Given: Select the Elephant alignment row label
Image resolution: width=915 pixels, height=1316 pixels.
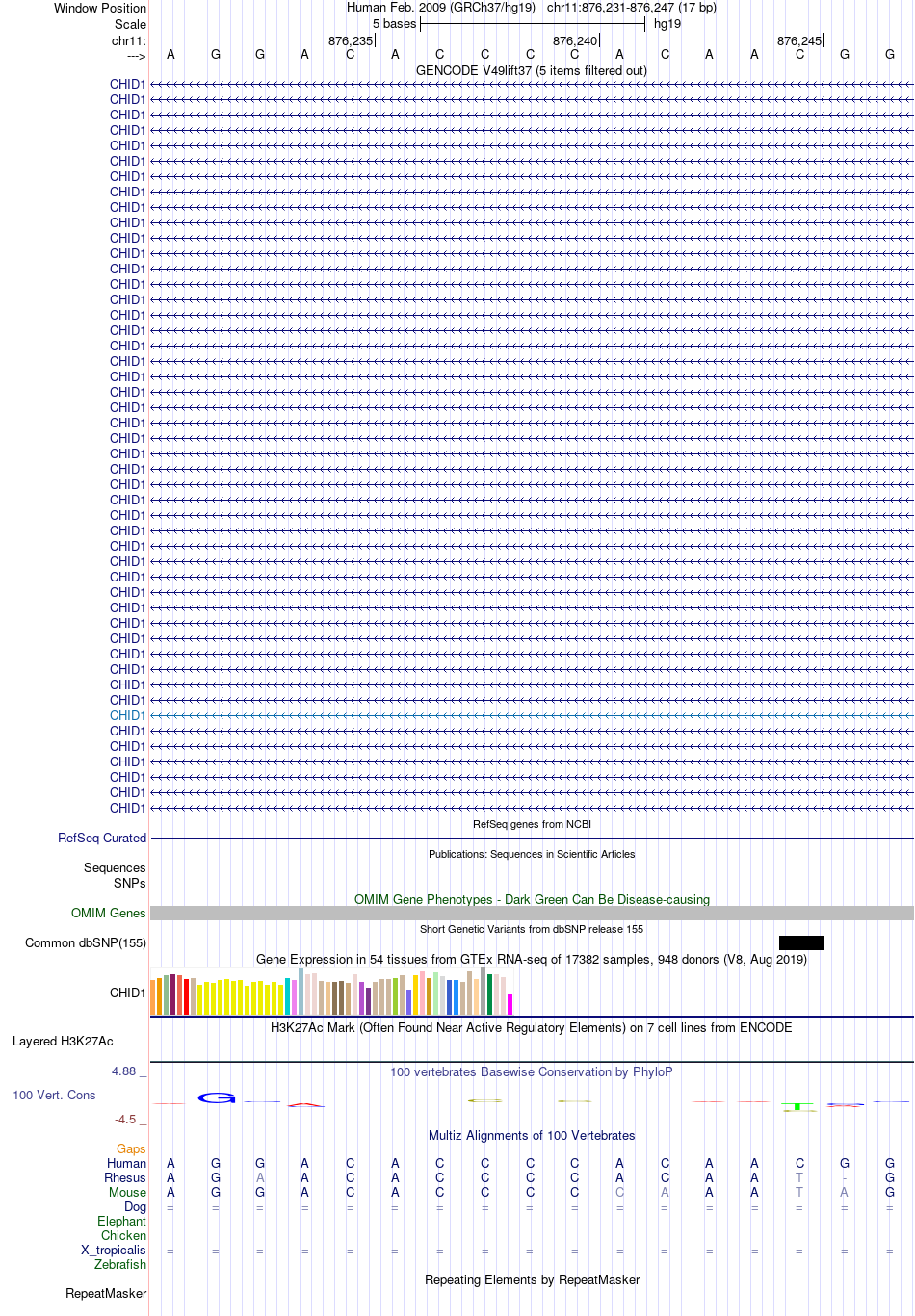Looking at the screenshot, I should click(121, 1221).
